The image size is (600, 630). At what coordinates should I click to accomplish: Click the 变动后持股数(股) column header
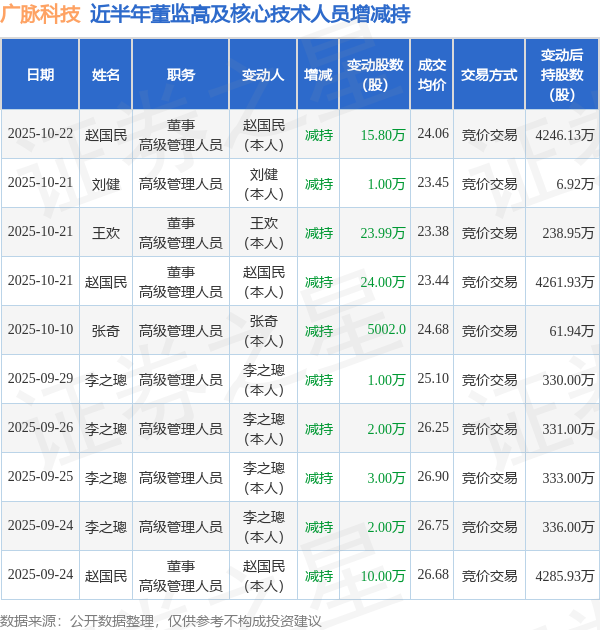[x=562, y=75]
